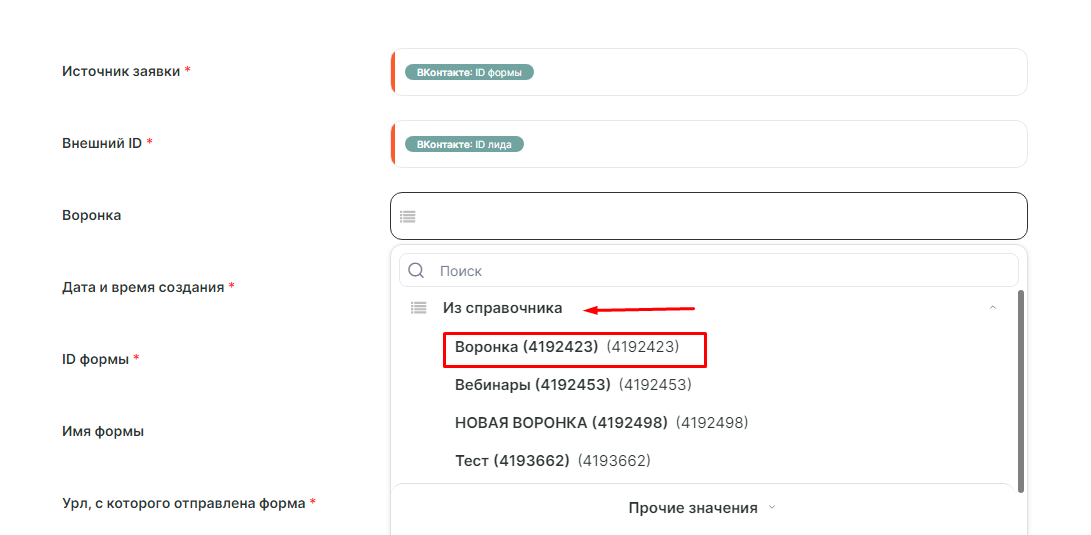Open the Воронка dropdown field

708,216
